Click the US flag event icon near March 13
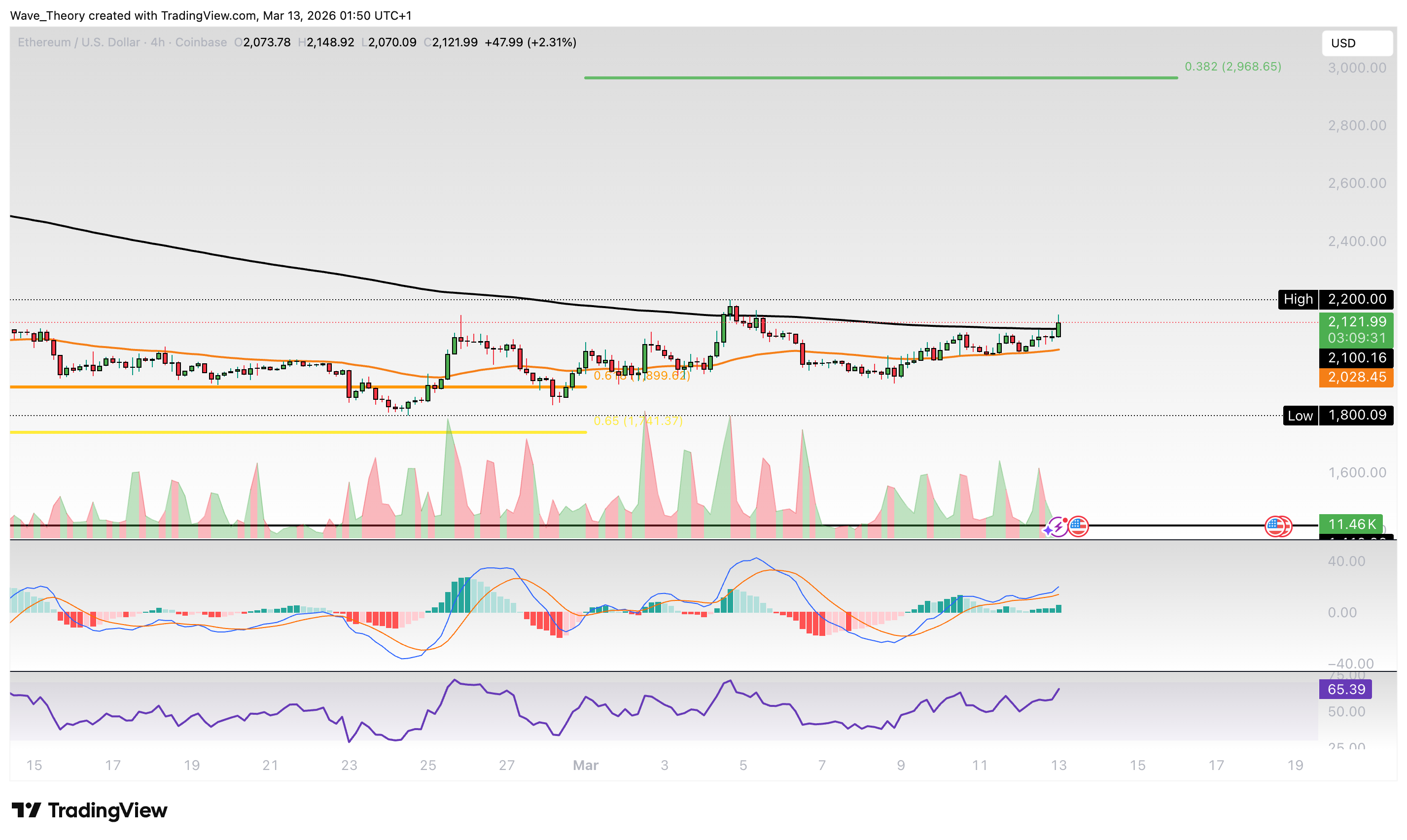The image size is (1407, 840). pos(1078,526)
